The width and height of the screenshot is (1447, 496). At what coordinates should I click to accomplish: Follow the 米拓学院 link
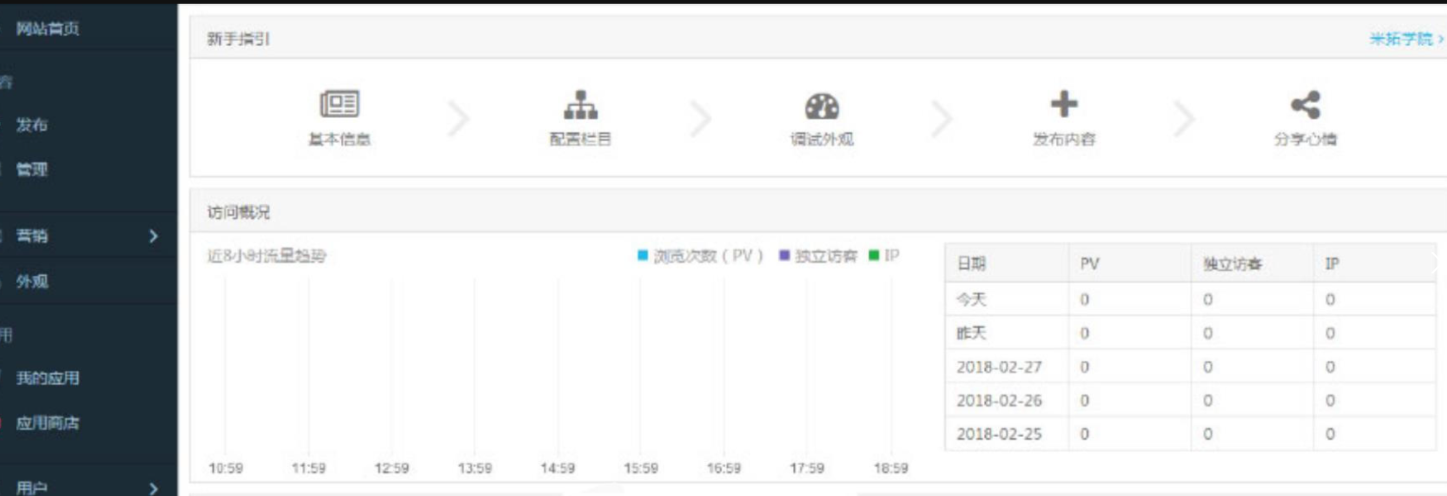coord(1405,39)
